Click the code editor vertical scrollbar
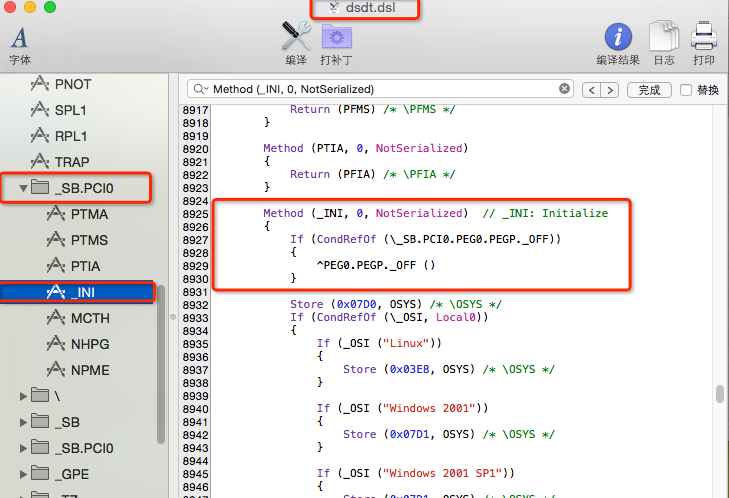The image size is (729, 498). pos(718,396)
